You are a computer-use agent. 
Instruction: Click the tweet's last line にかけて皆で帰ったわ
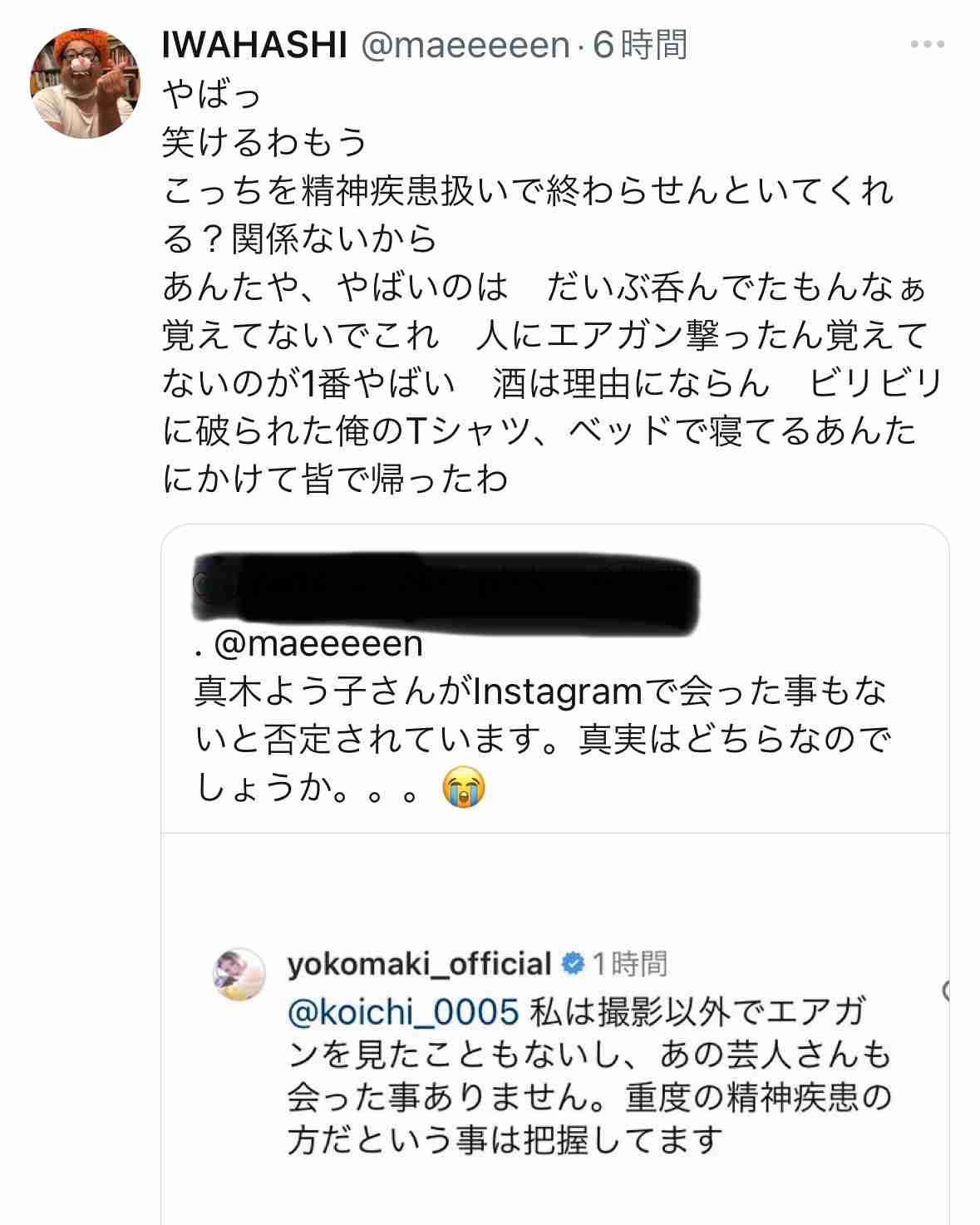[x=335, y=480]
